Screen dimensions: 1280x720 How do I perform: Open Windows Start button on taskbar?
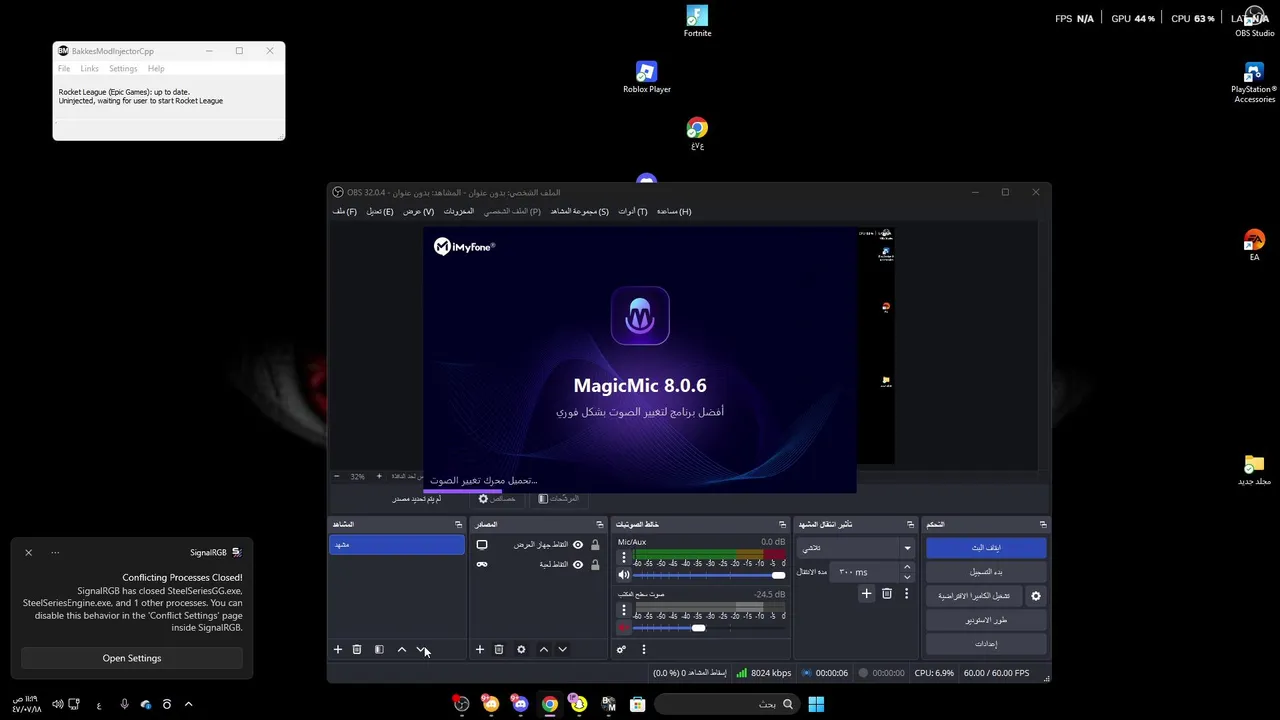coord(816,704)
